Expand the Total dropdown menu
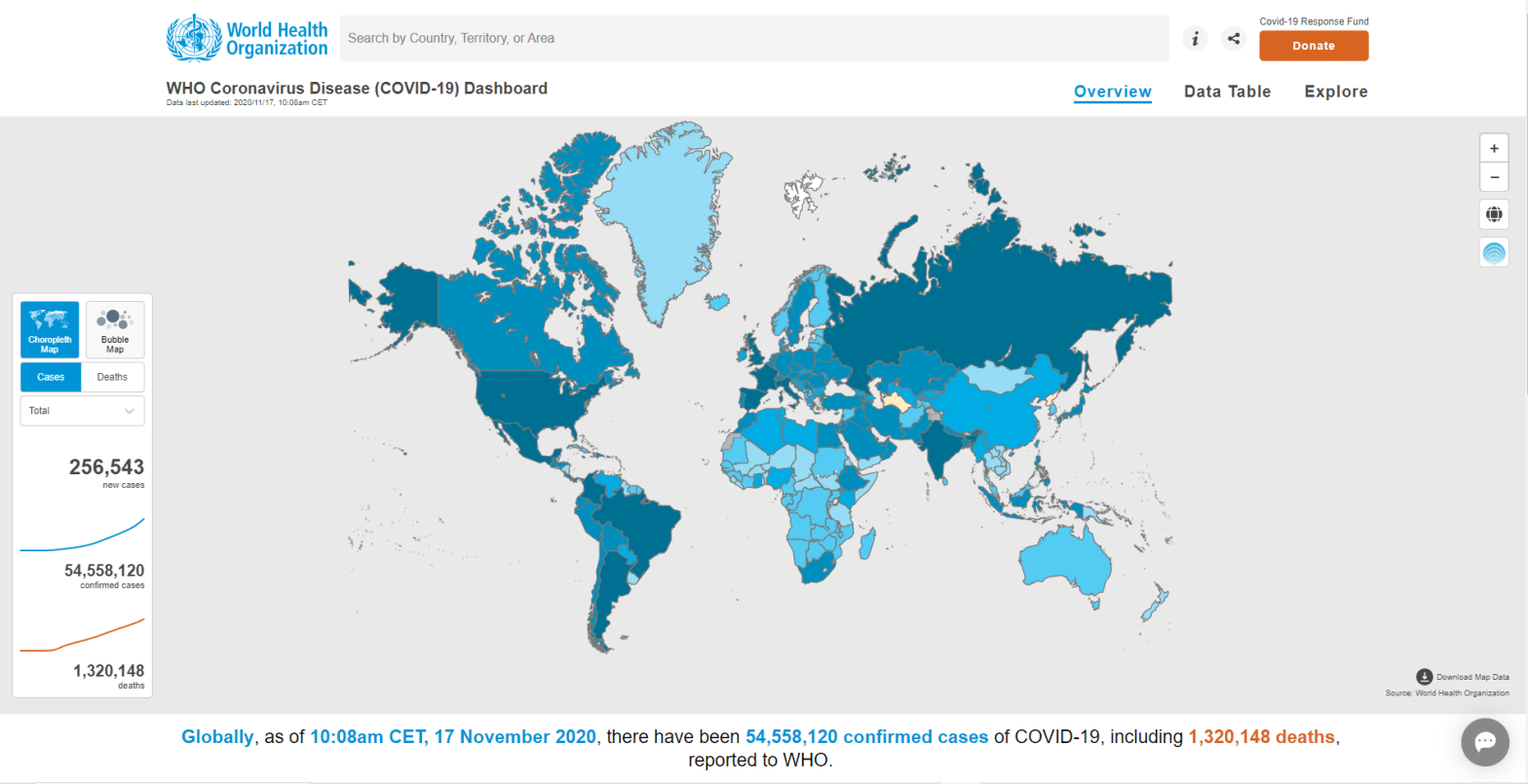The image size is (1528, 784). (x=82, y=411)
